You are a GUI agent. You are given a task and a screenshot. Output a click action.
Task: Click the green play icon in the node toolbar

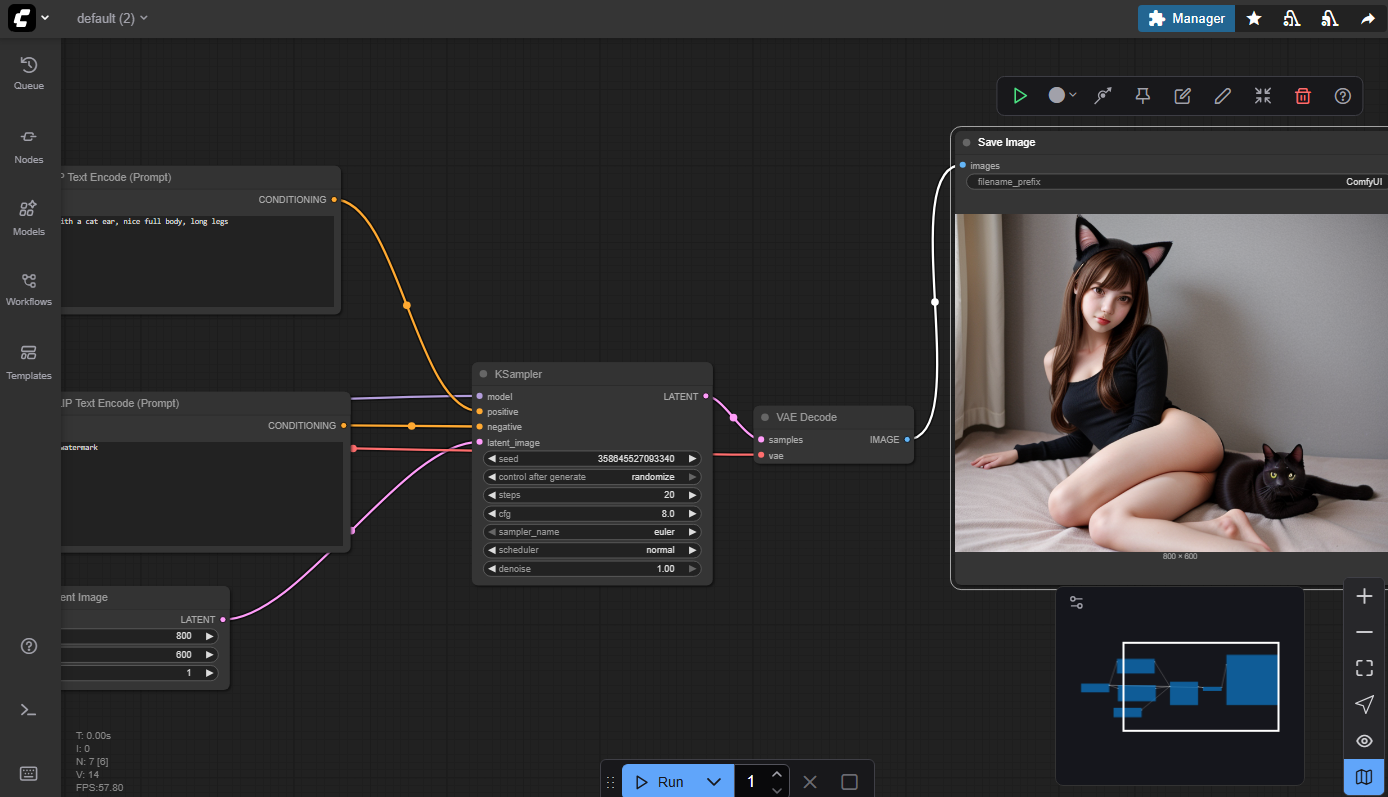pos(1019,96)
